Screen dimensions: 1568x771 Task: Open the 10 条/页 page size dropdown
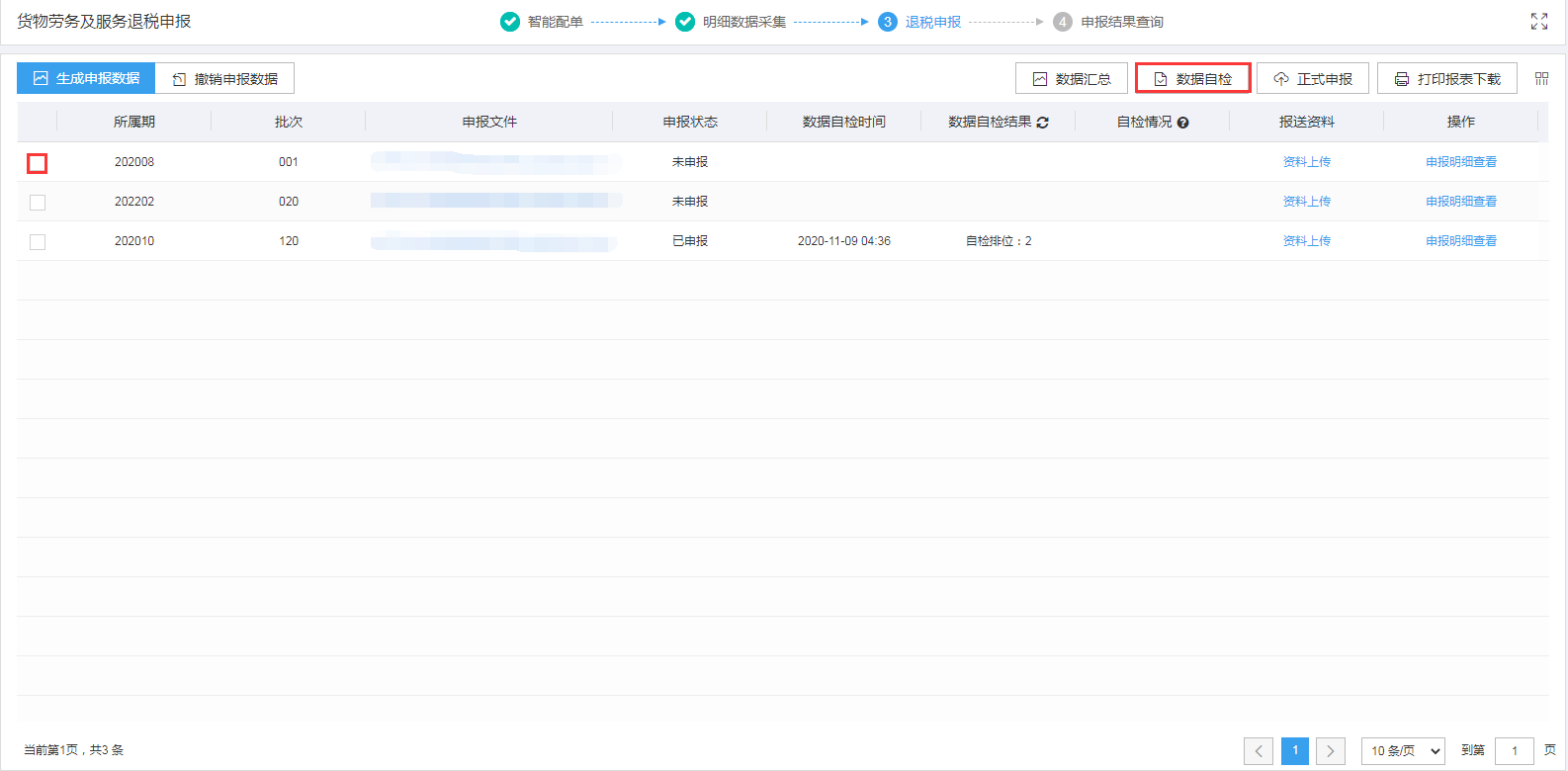[x=1403, y=751]
